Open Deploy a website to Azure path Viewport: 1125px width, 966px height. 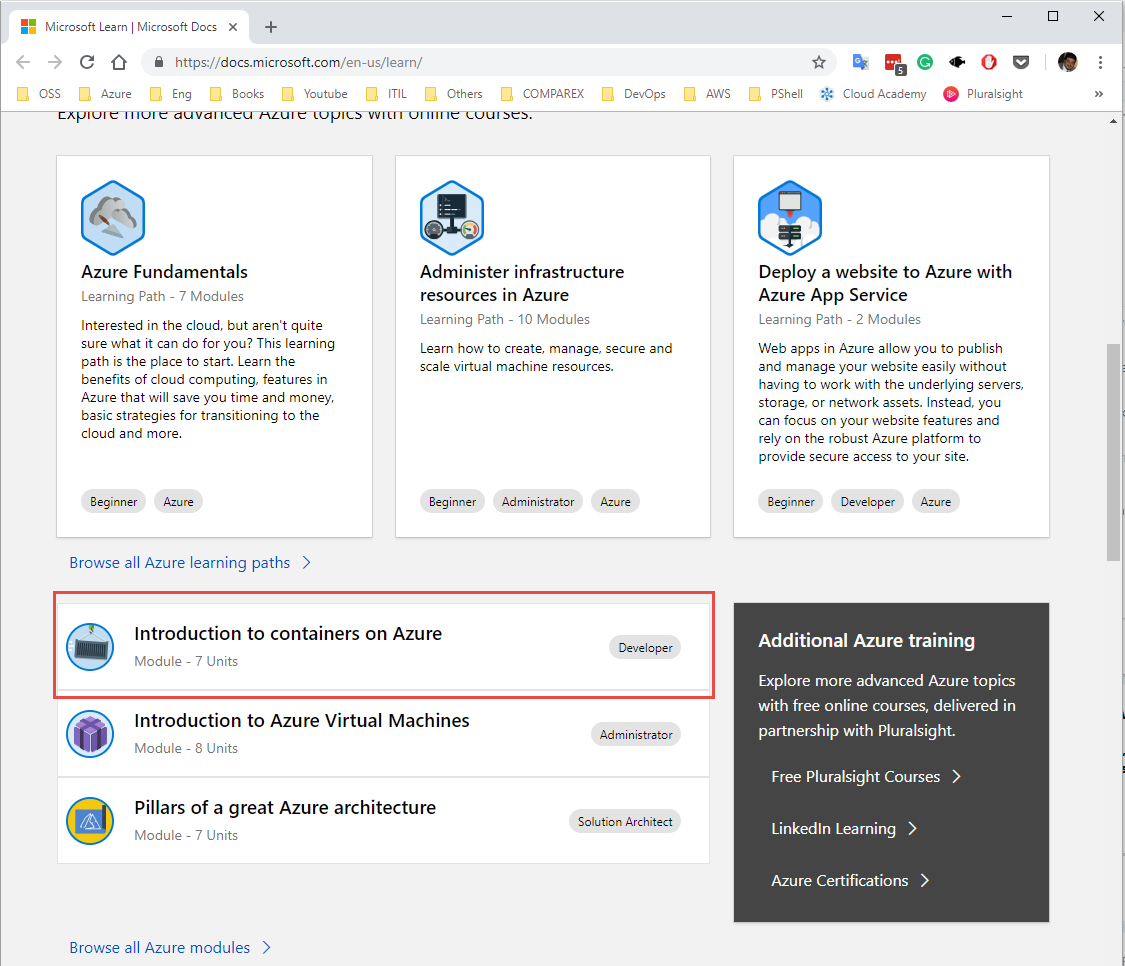coord(885,283)
